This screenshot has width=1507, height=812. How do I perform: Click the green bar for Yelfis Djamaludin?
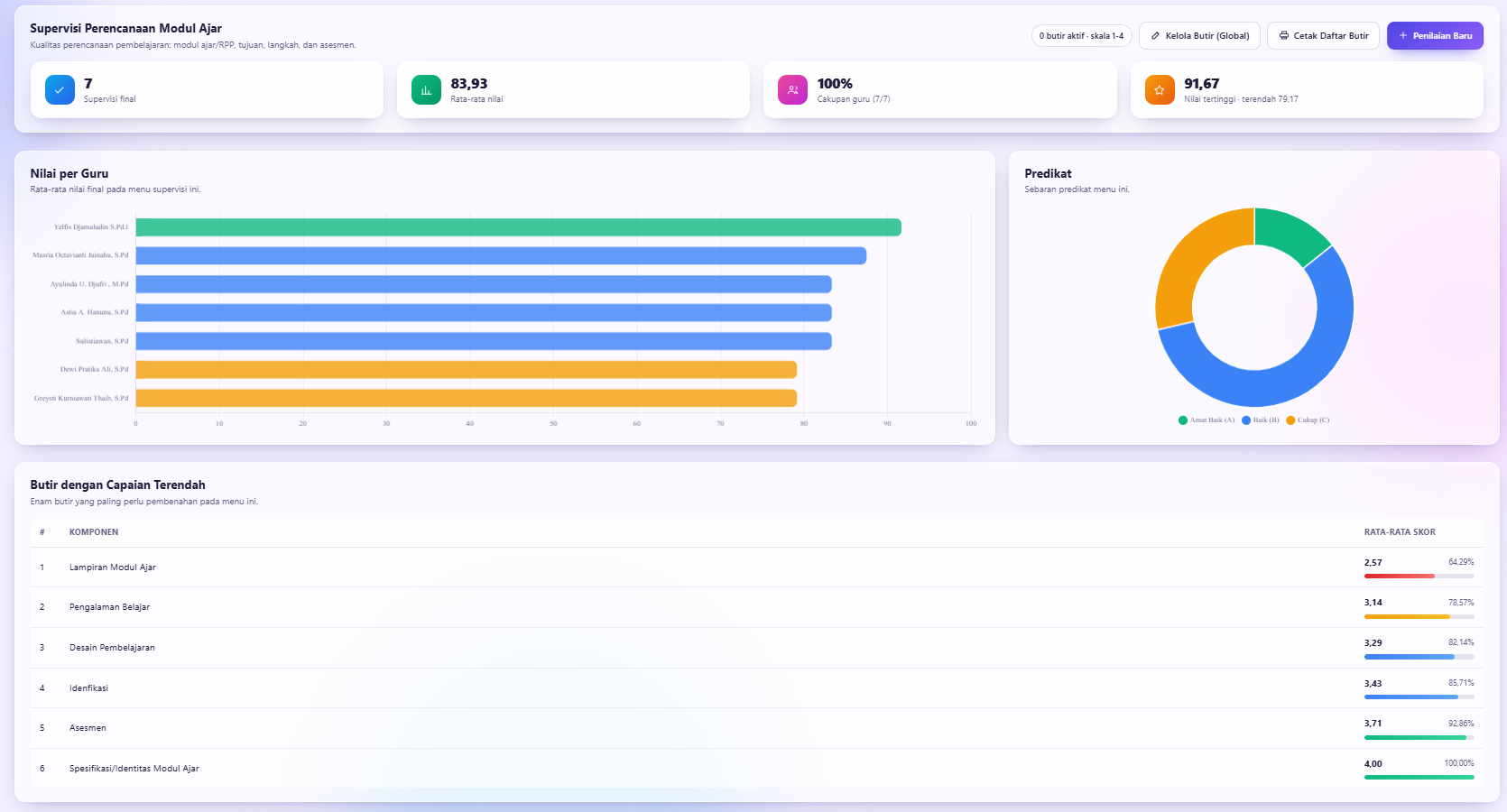[x=518, y=227]
